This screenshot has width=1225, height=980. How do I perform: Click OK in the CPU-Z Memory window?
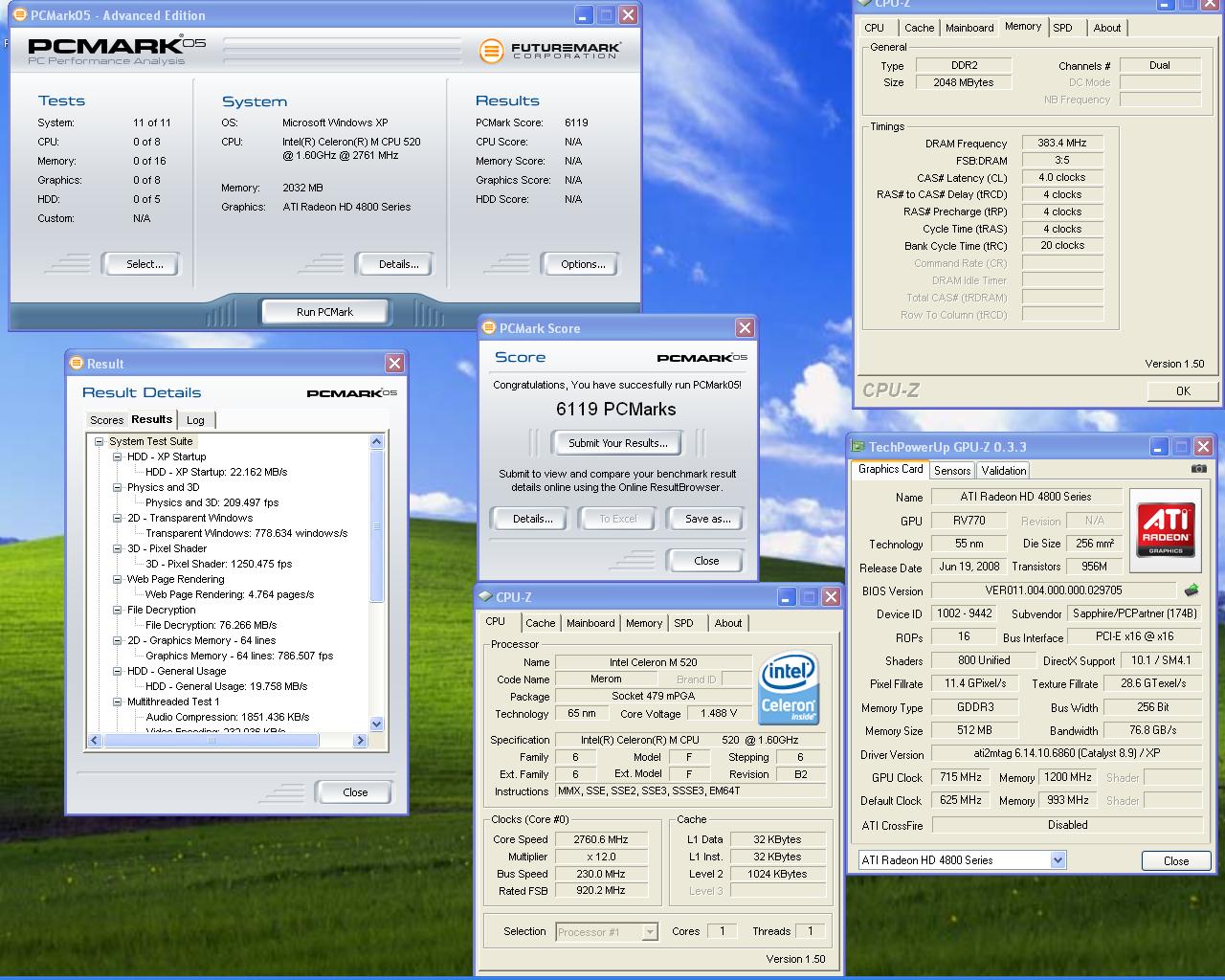pos(1183,390)
